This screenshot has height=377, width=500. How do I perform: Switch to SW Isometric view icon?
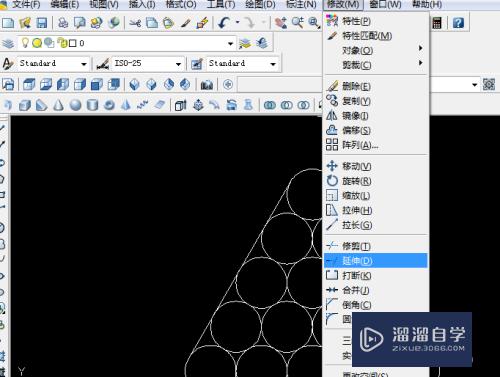[x=135, y=85]
